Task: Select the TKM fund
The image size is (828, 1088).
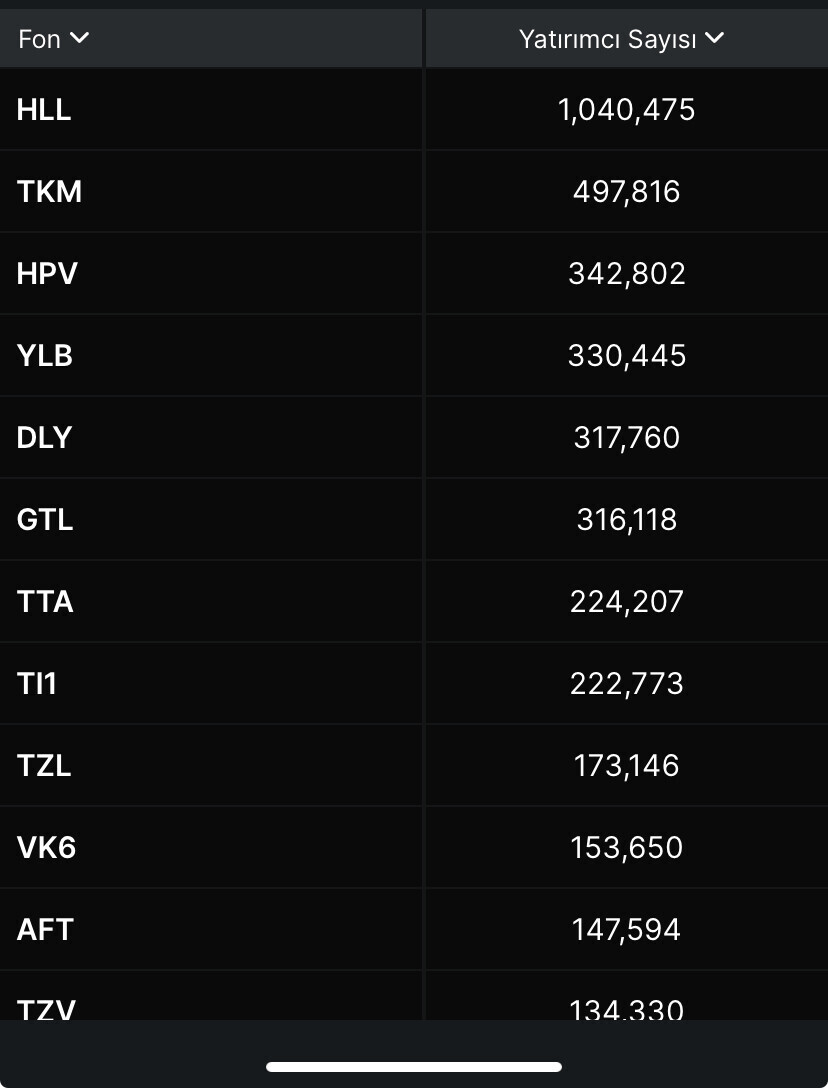Action: (x=49, y=192)
